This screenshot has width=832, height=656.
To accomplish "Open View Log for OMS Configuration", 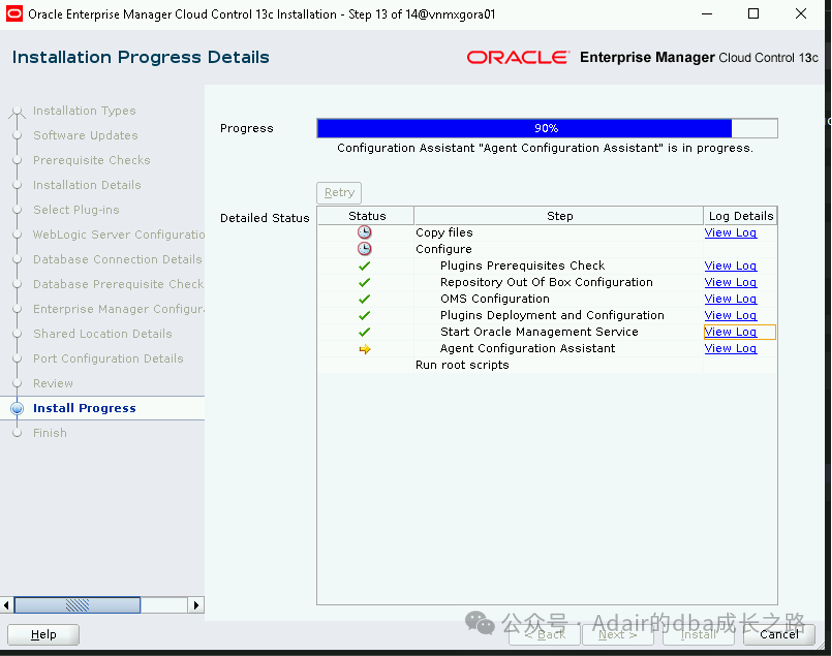I will click(x=731, y=298).
